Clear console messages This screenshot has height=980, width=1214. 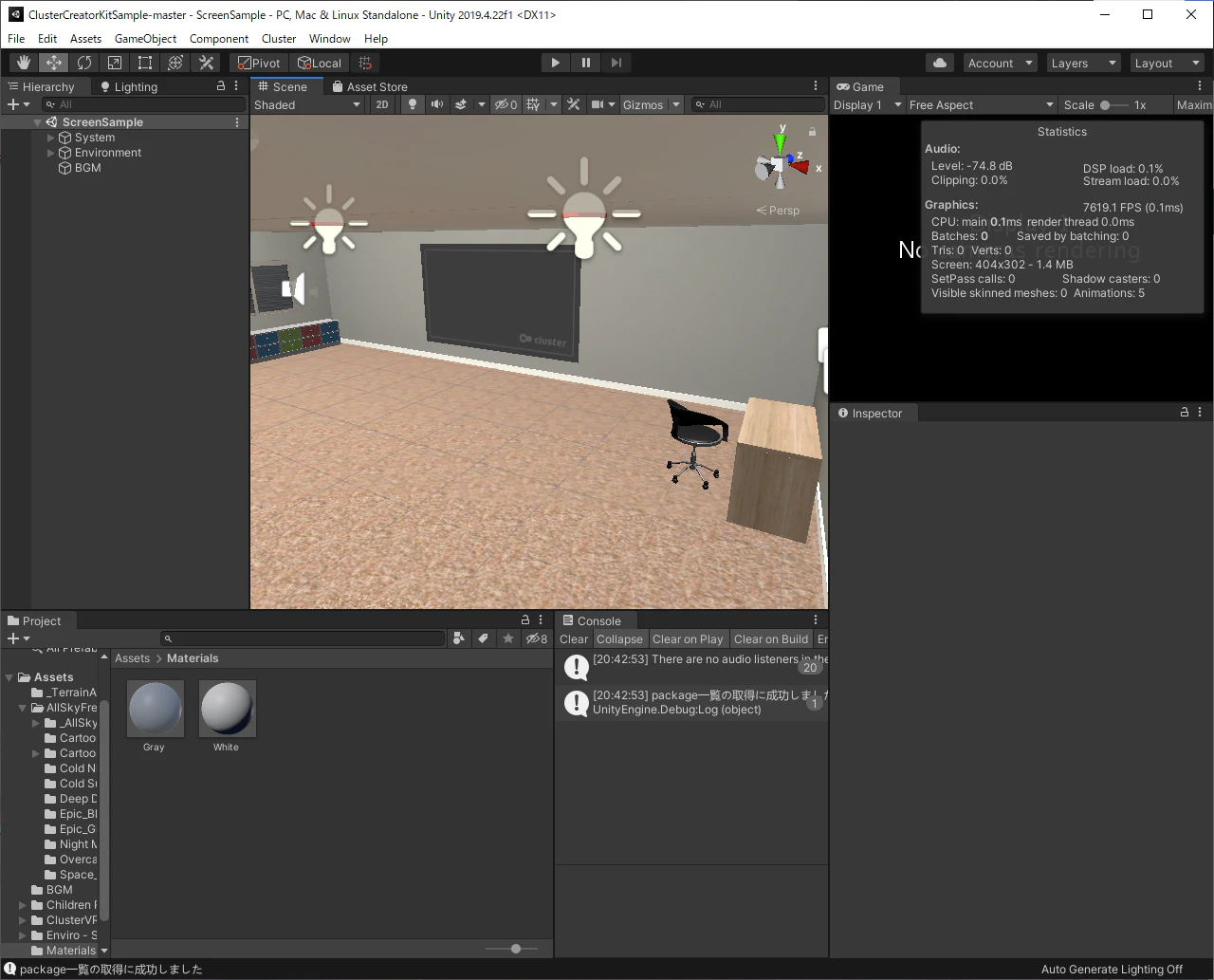pos(574,639)
